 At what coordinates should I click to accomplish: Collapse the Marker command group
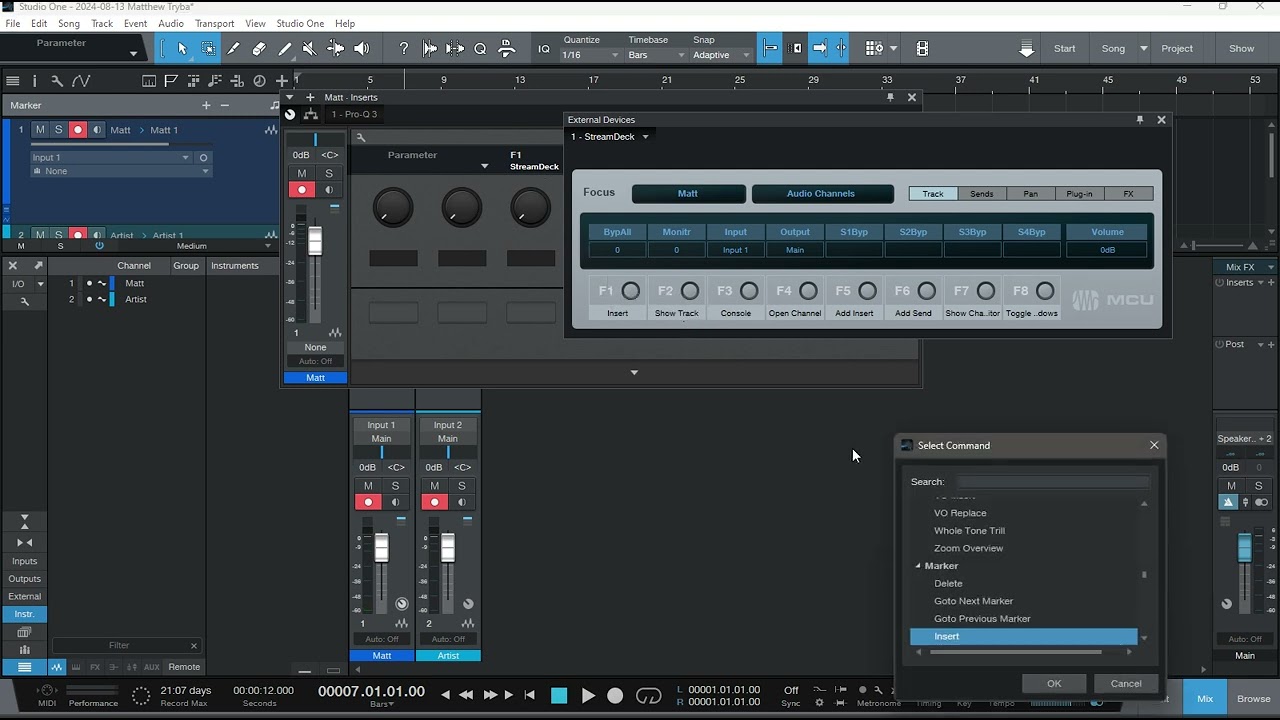coord(919,566)
